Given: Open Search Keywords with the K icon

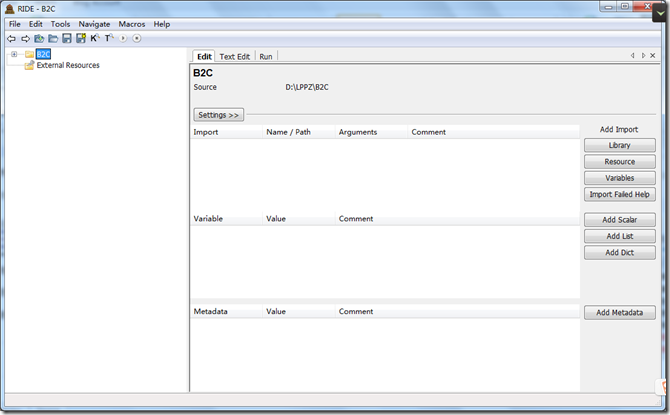Looking at the screenshot, I should (95, 38).
